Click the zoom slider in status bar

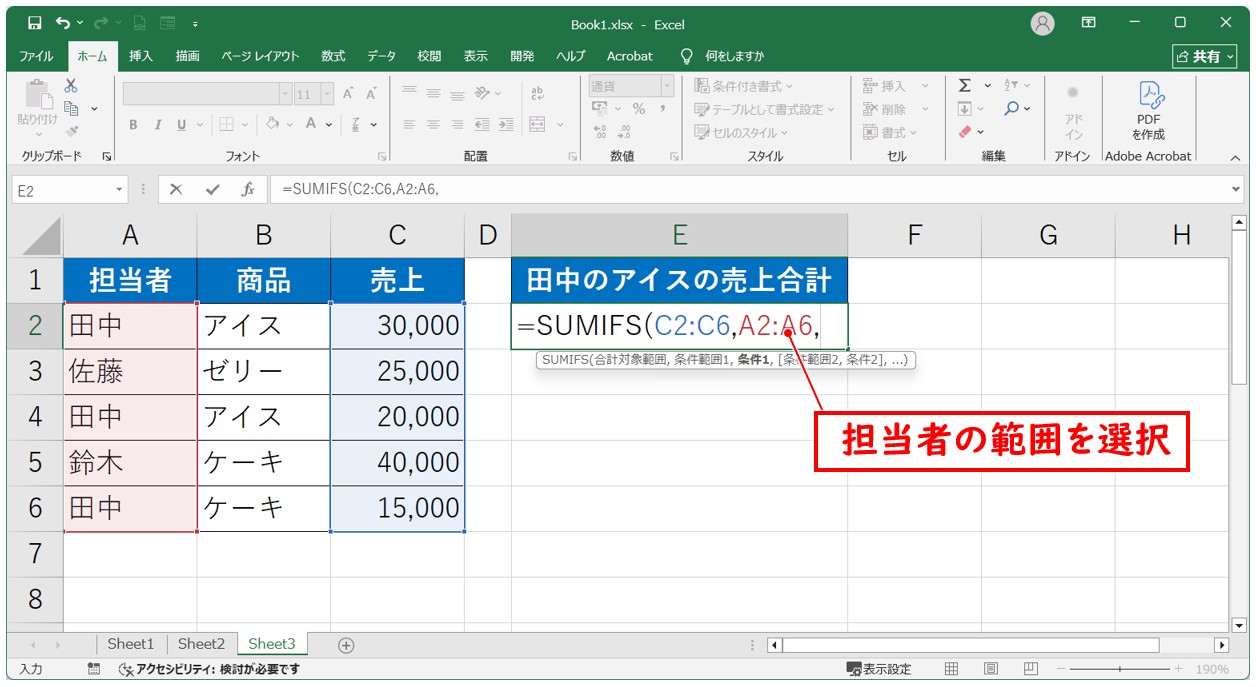click(x=1120, y=669)
